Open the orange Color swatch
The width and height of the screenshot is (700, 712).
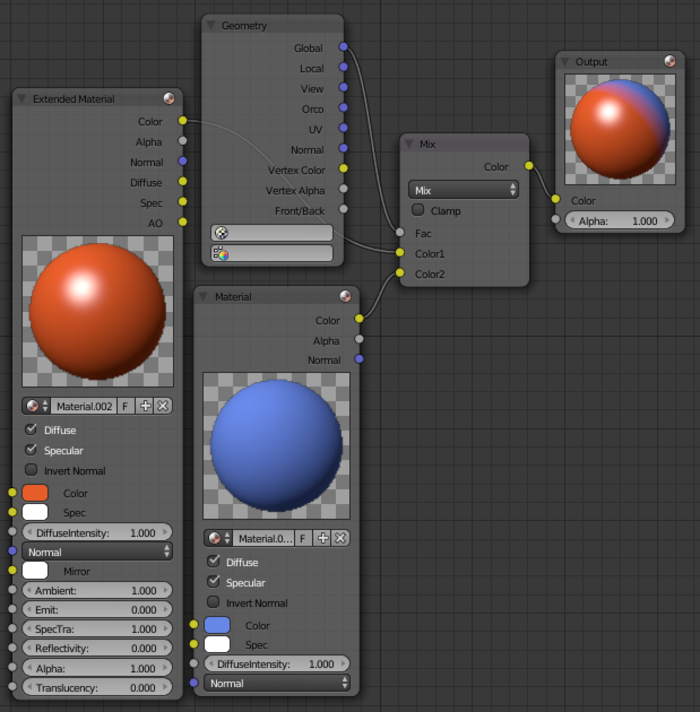click(35, 493)
